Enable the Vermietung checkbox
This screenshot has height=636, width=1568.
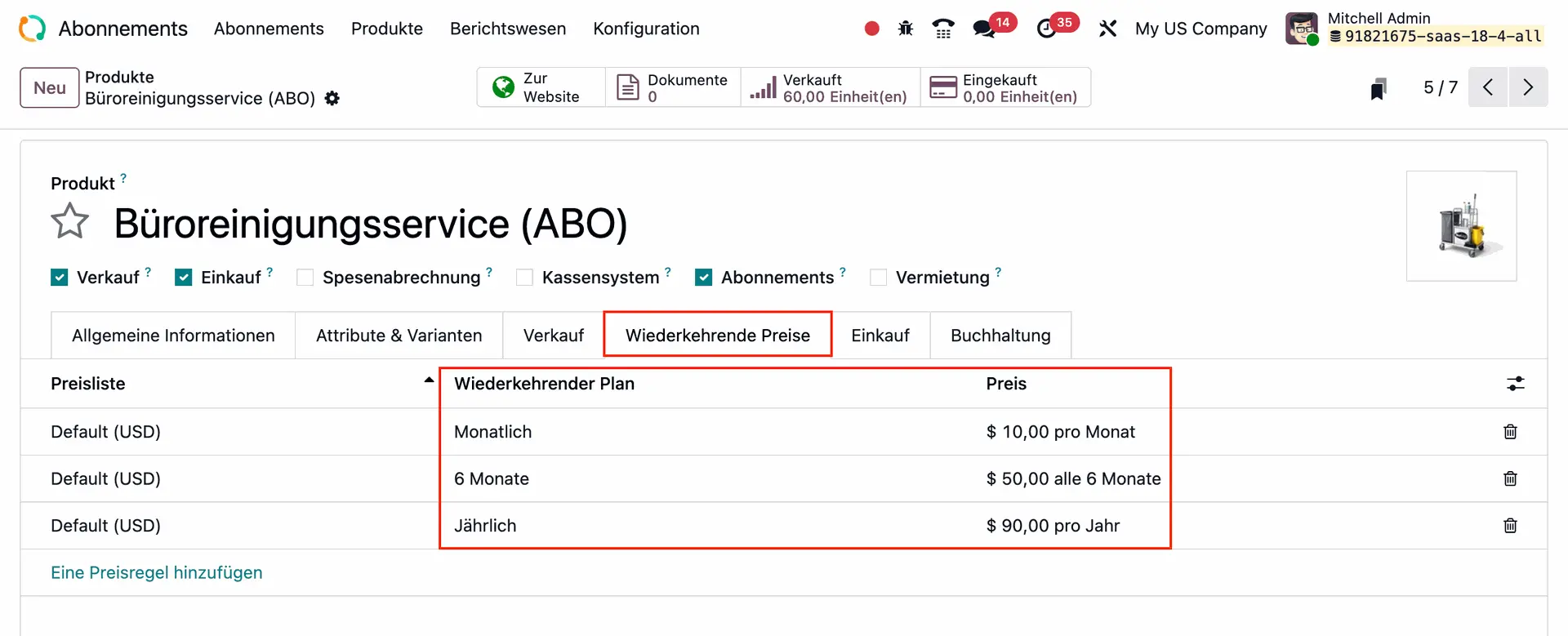coord(879,278)
